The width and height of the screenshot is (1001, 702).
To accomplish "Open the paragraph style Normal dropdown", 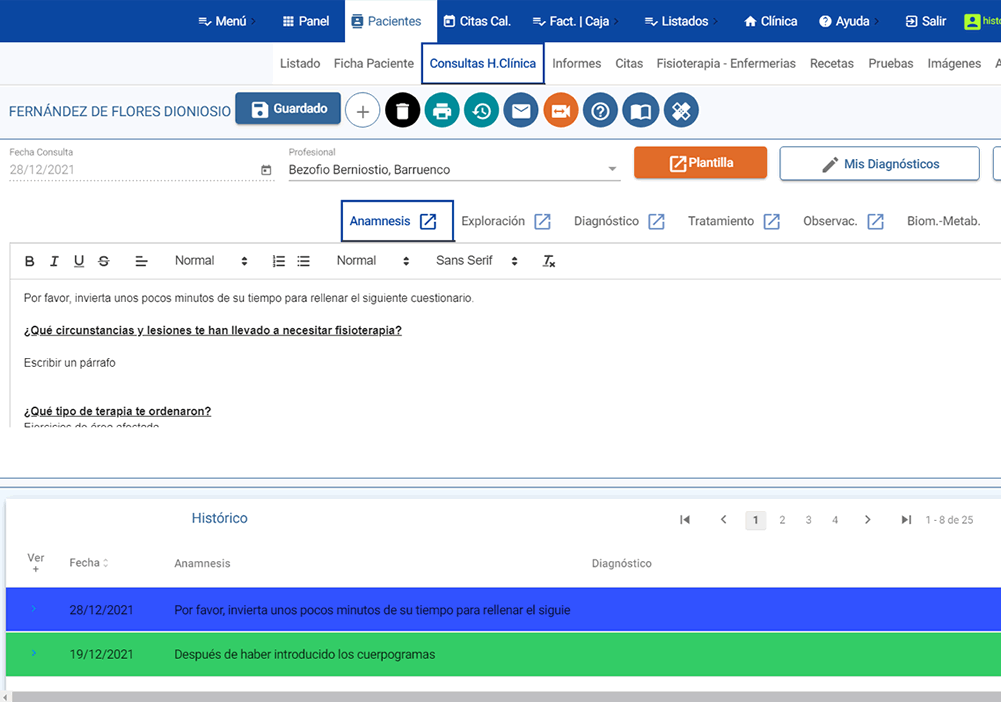I will pyautogui.click(x=210, y=261).
